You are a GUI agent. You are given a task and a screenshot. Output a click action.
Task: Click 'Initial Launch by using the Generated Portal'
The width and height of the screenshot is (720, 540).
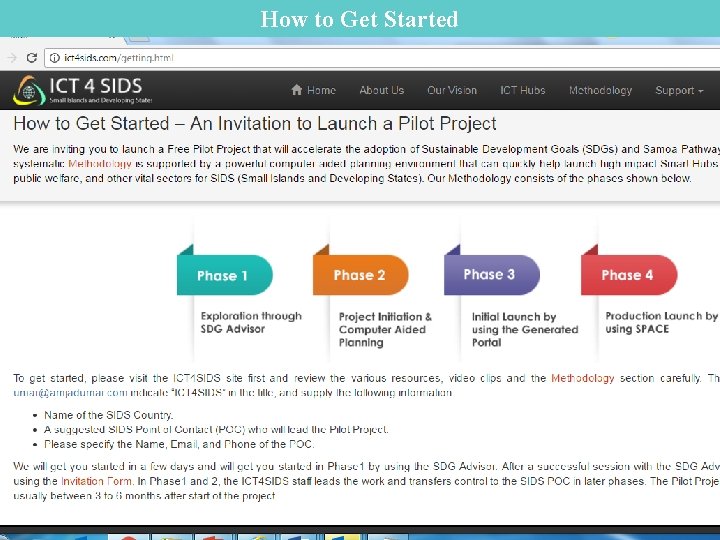tap(525, 329)
